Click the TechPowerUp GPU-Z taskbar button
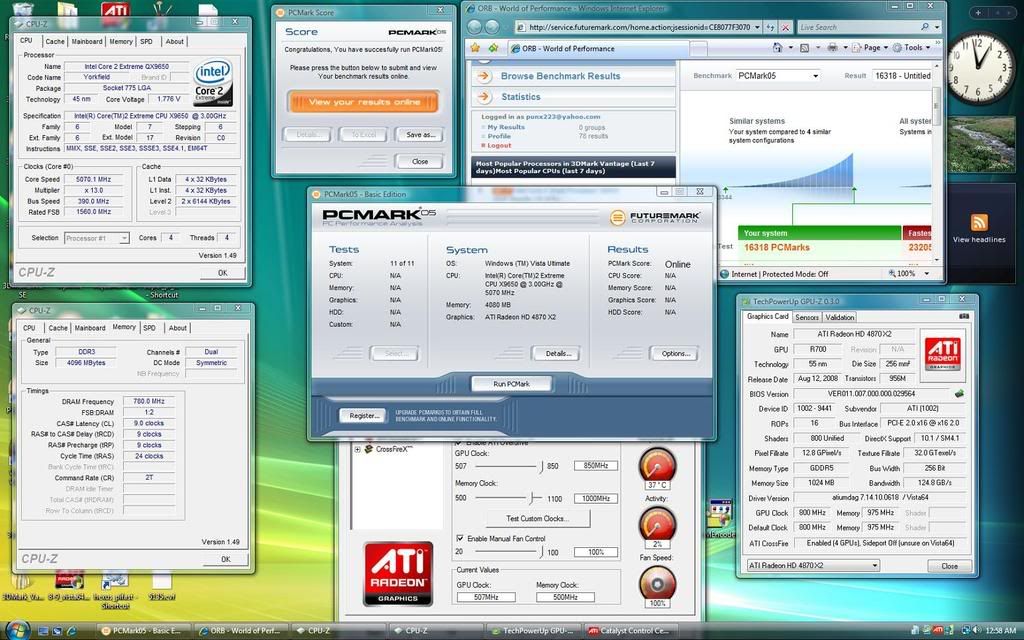Image resolution: width=1024 pixels, height=640 pixels. point(532,631)
